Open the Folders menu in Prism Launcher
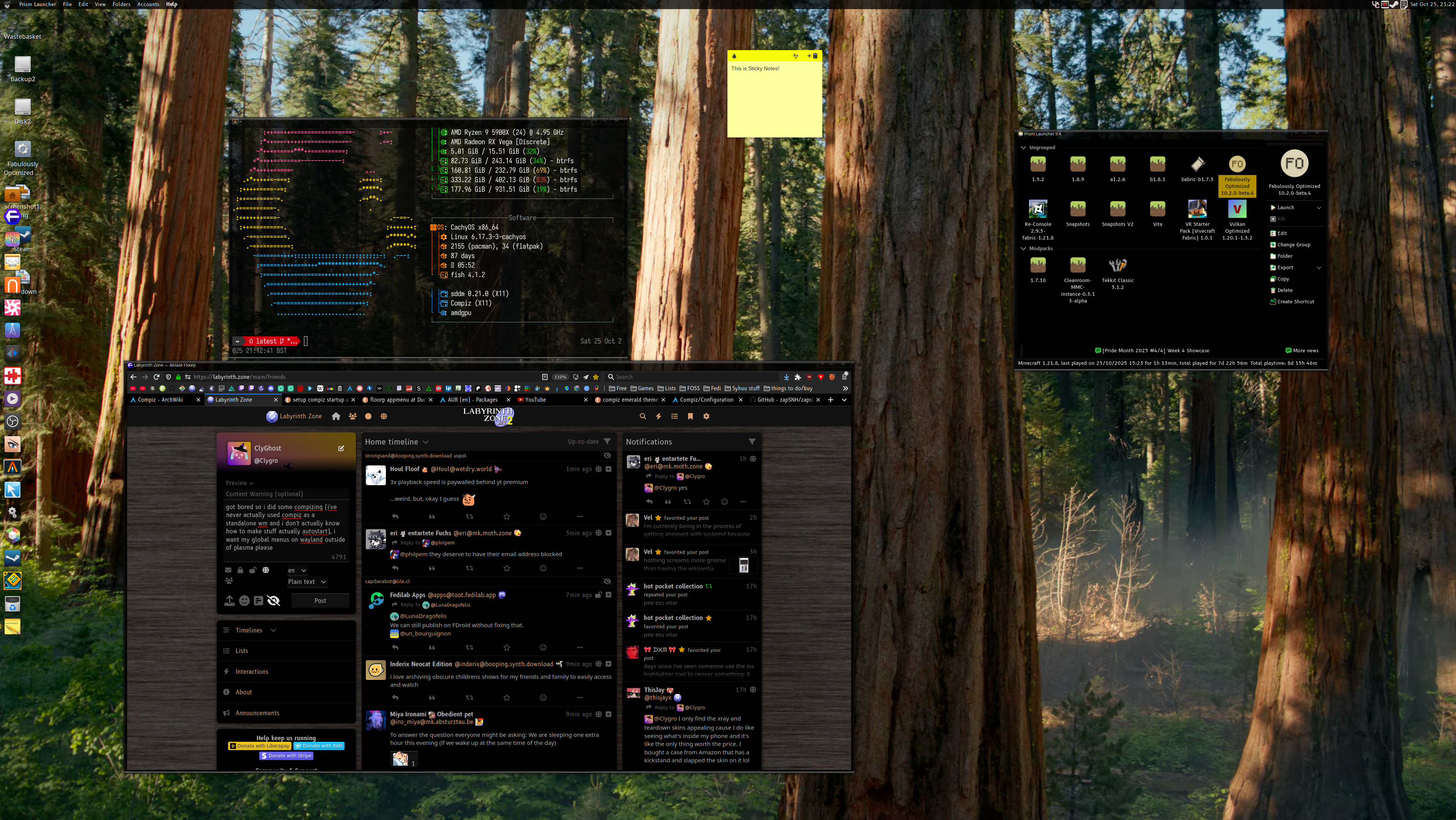Screen dimensions: 1456x820 click(x=121, y=4)
